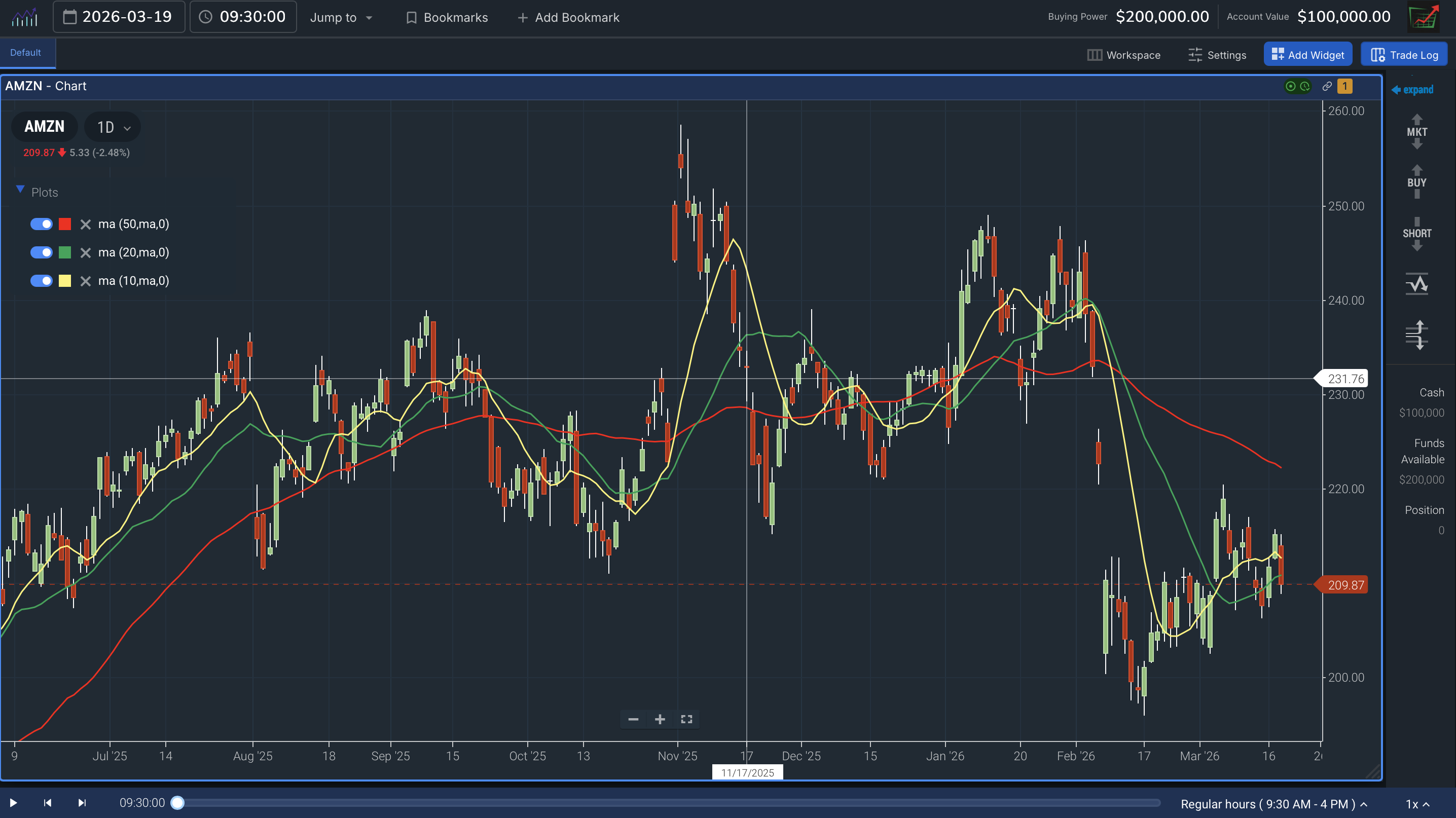
Task: Open the price alert icon below SHORT
Action: point(1416,284)
